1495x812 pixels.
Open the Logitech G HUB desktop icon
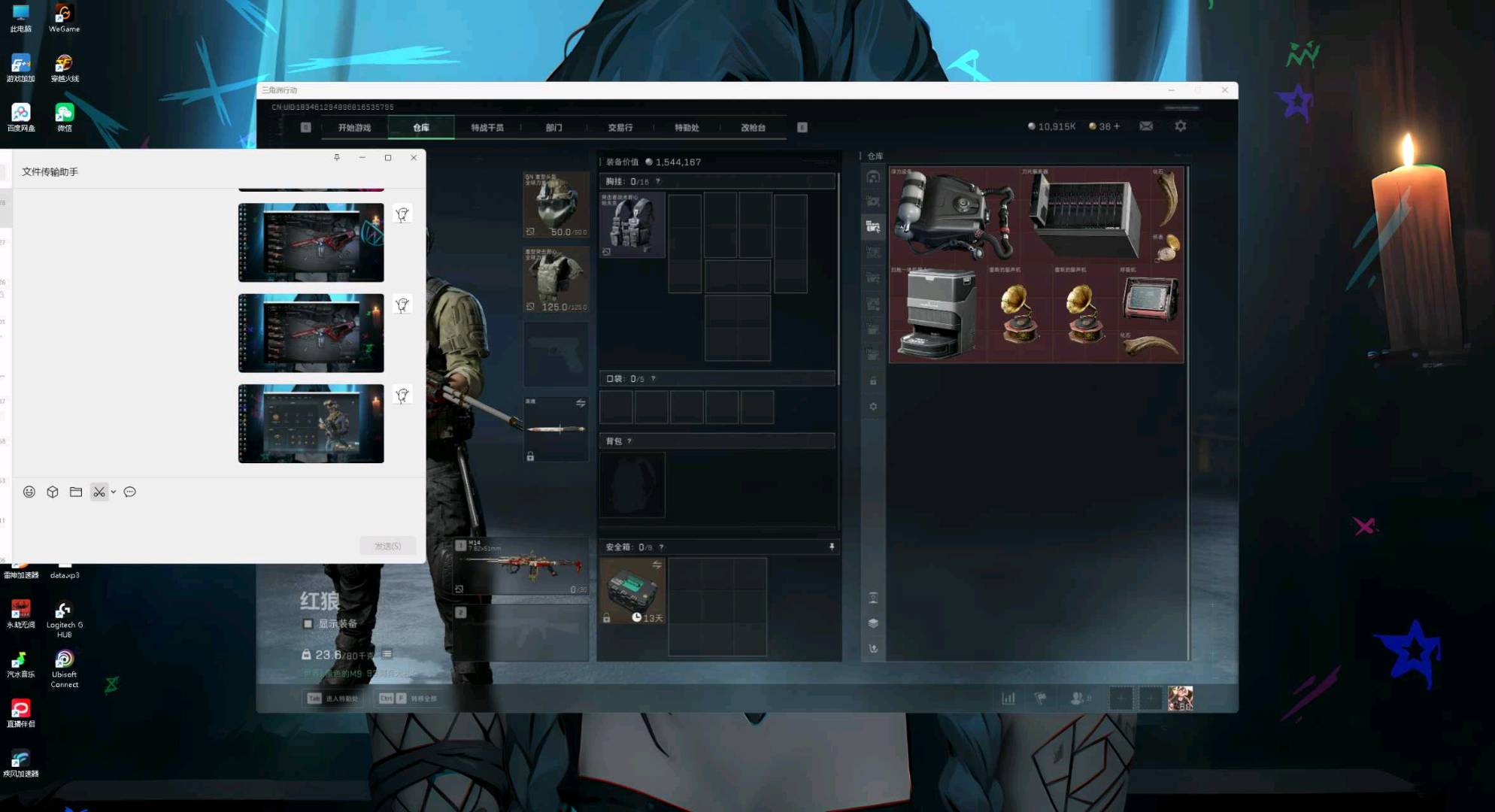coord(64,620)
